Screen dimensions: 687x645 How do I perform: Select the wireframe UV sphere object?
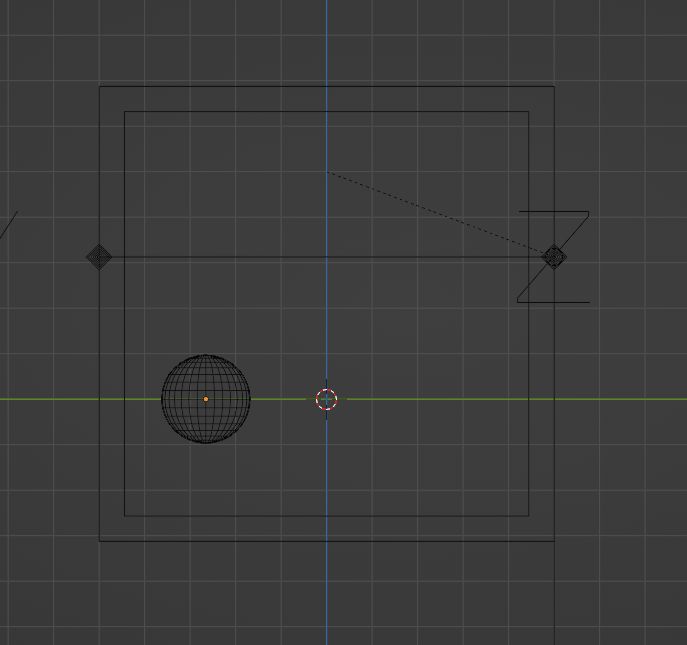206,399
